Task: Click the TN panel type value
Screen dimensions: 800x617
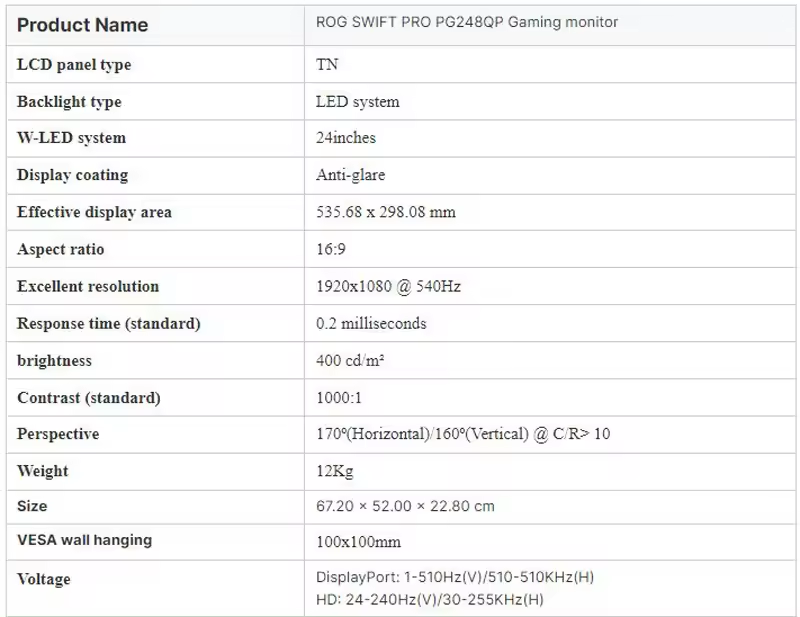Action: click(x=327, y=65)
